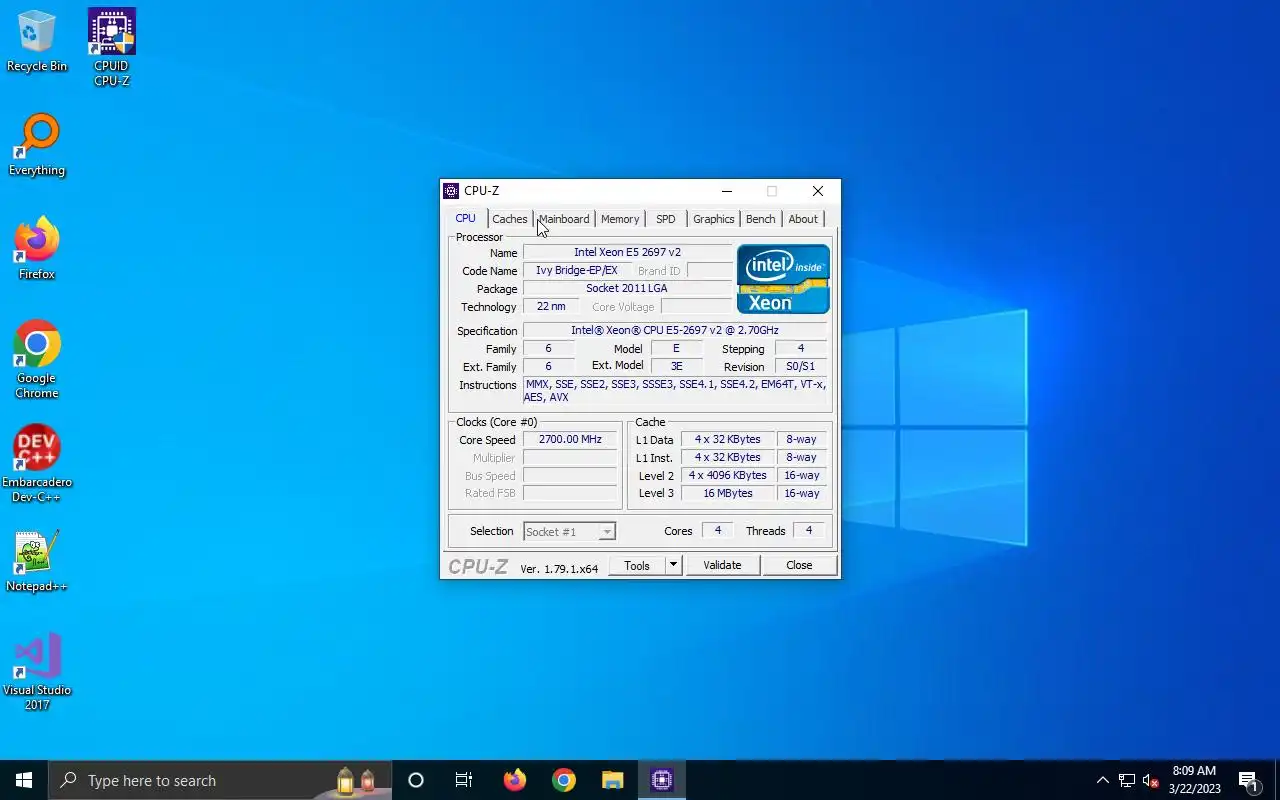The image size is (1280, 800).
Task: Open the Socket #1 selection dropdown
Action: (569, 532)
